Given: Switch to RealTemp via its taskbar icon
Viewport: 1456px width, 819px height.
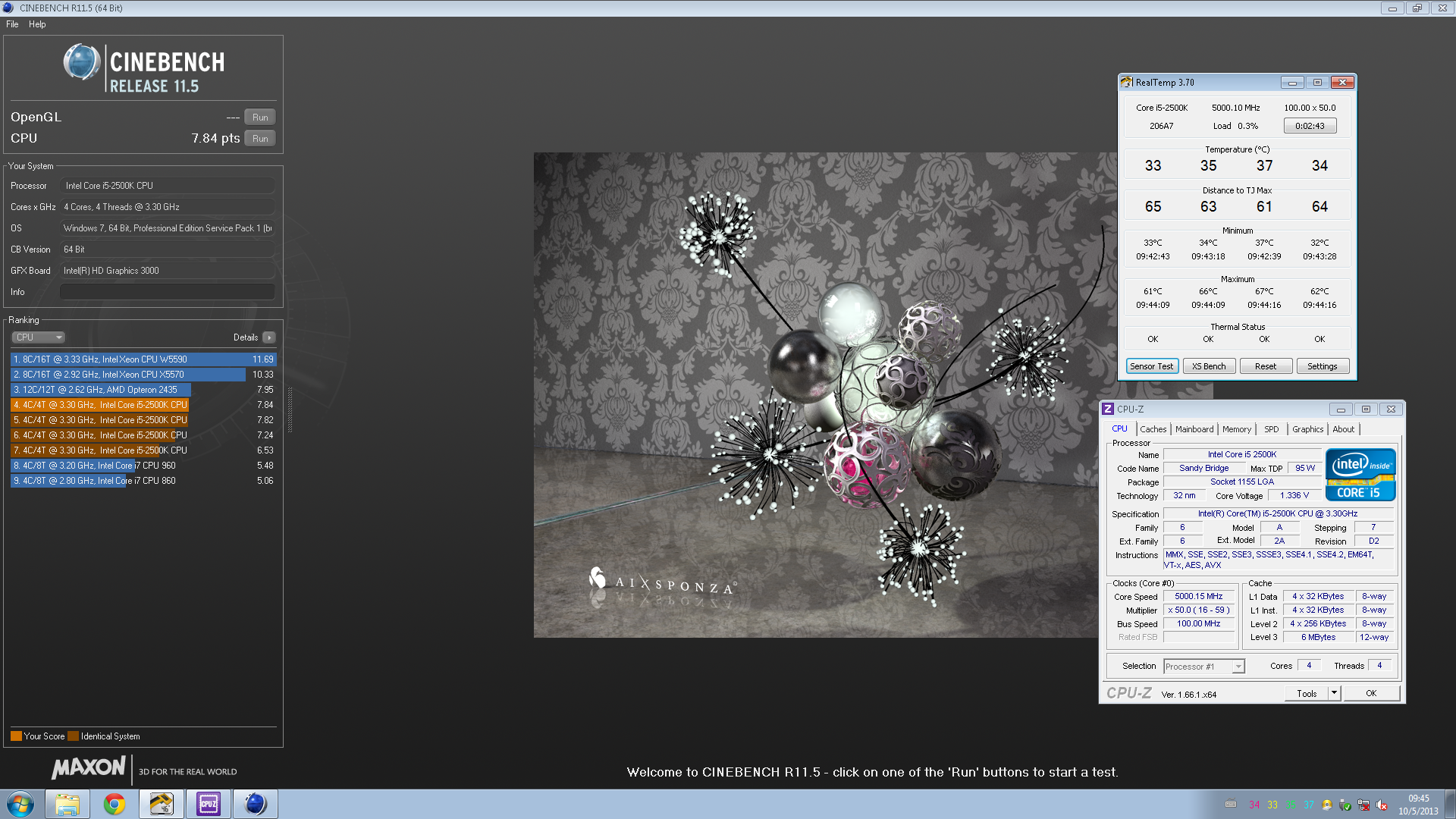Looking at the screenshot, I should (162, 804).
